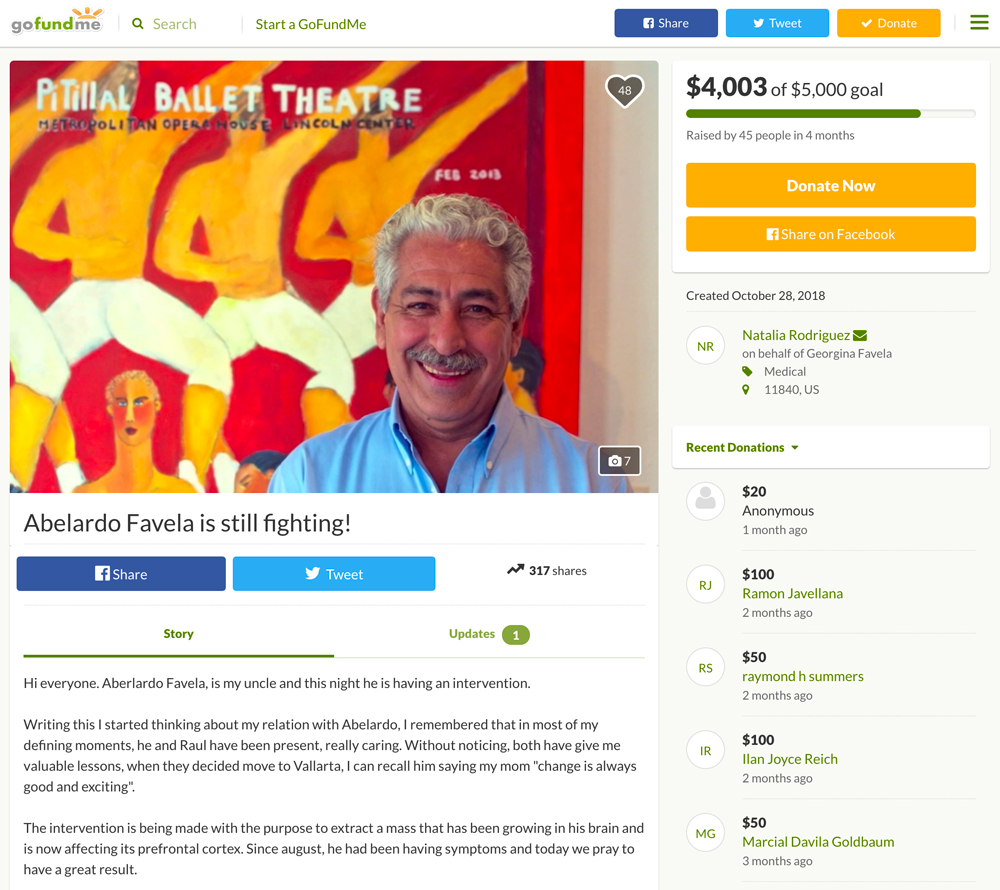Image resolution: width=1000 pixels, height=890 pixels.
Task: Select the Story tab
Action: [179, 634]
